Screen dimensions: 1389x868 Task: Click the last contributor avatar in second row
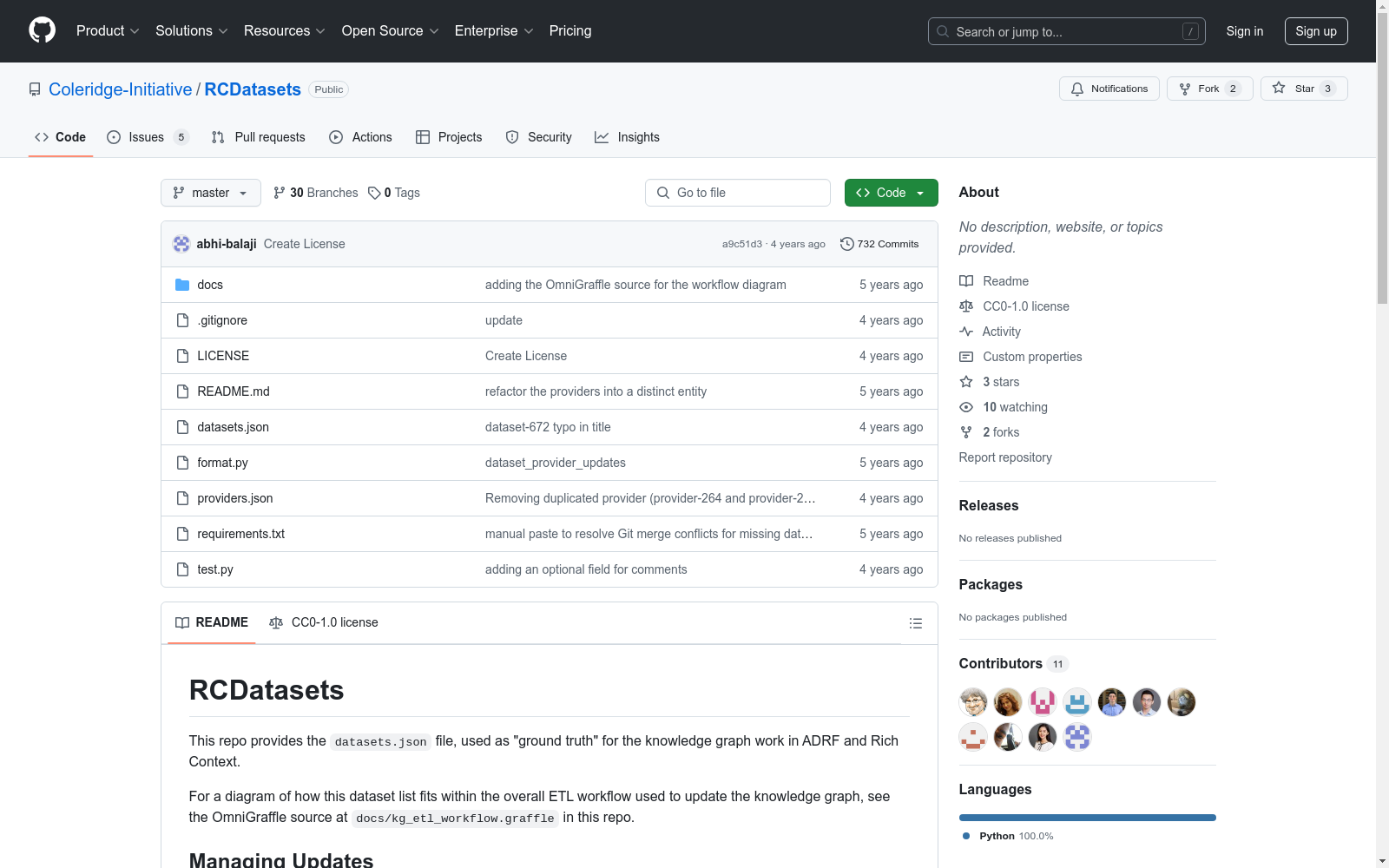click(x=1077, y=737)
